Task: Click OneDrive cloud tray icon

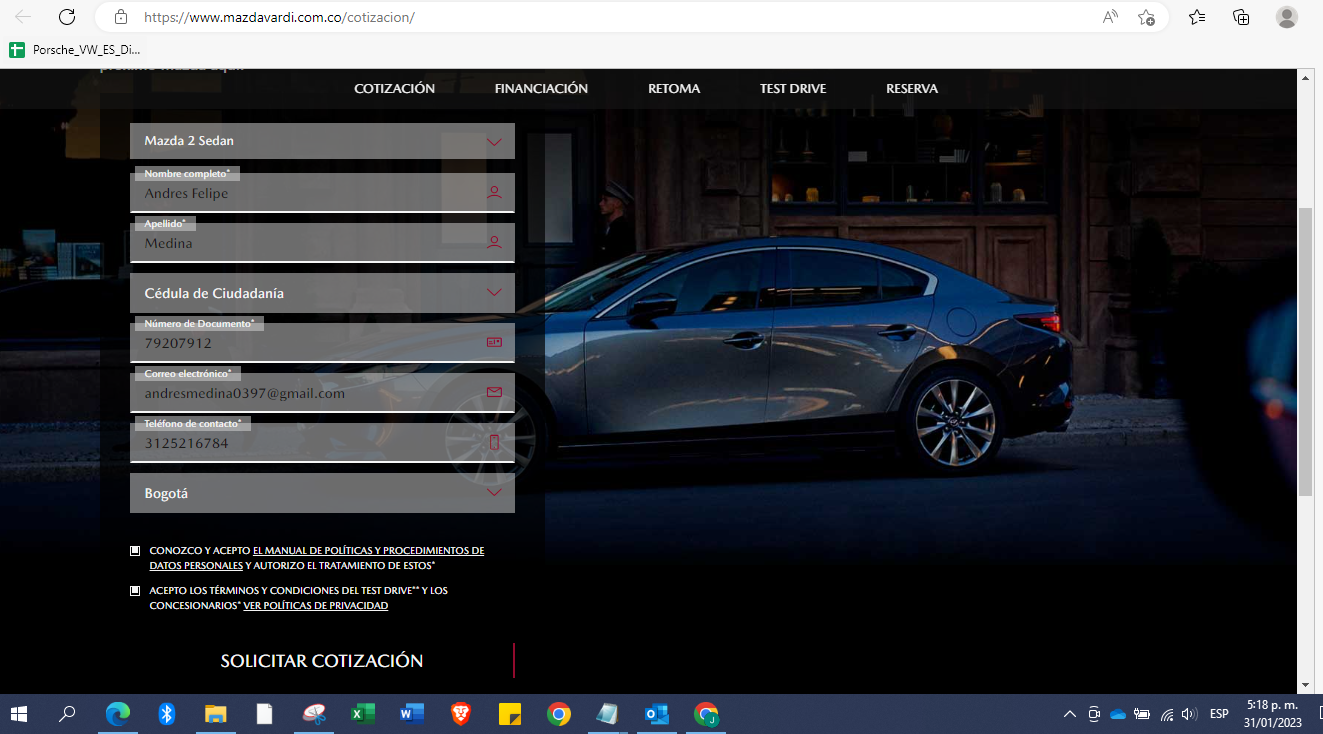Action: 1118,714
